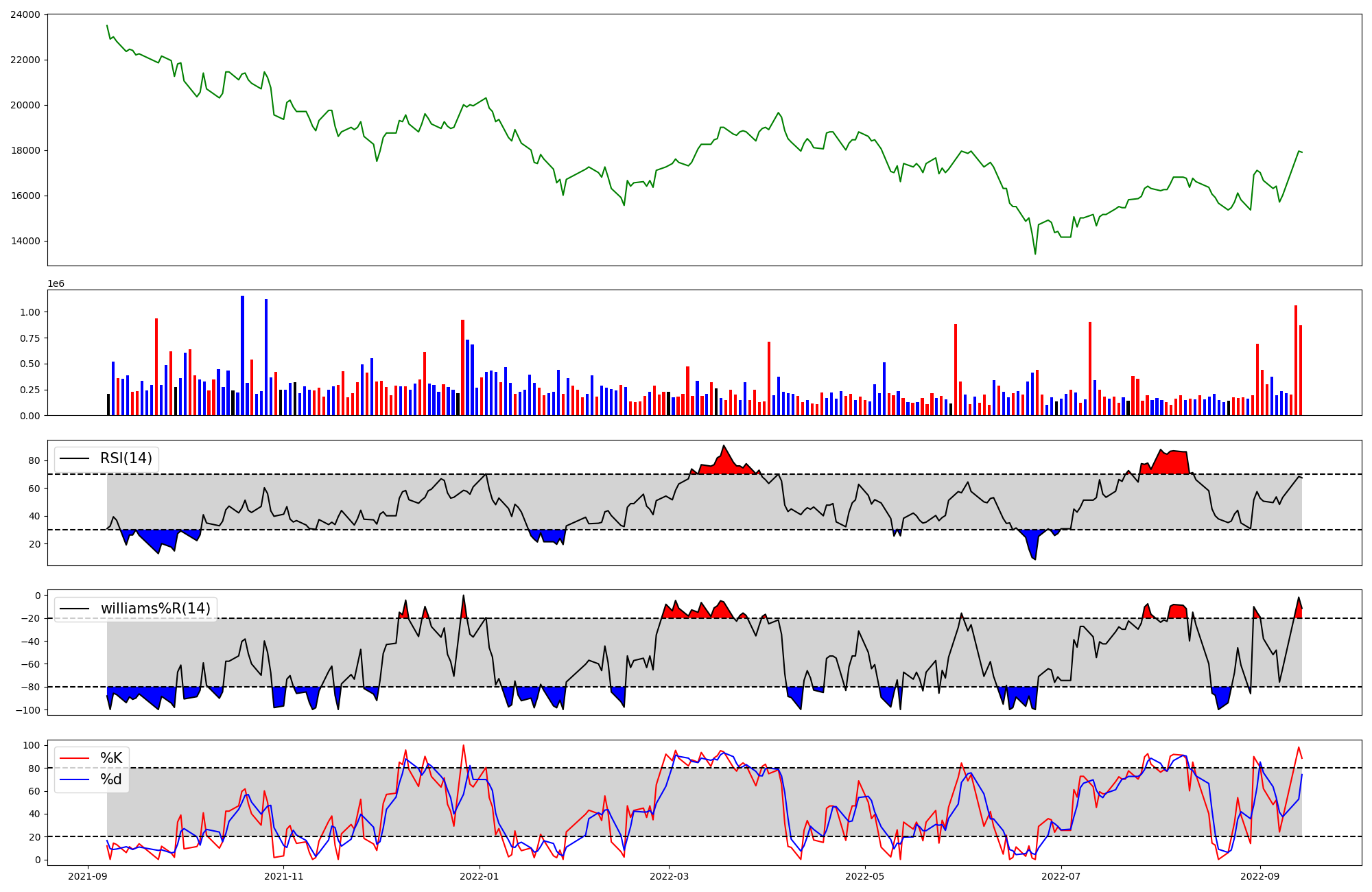Select the 2022-07 x-axis date tick
This screenshot has height=892, width=1372.
[1061, 876]
